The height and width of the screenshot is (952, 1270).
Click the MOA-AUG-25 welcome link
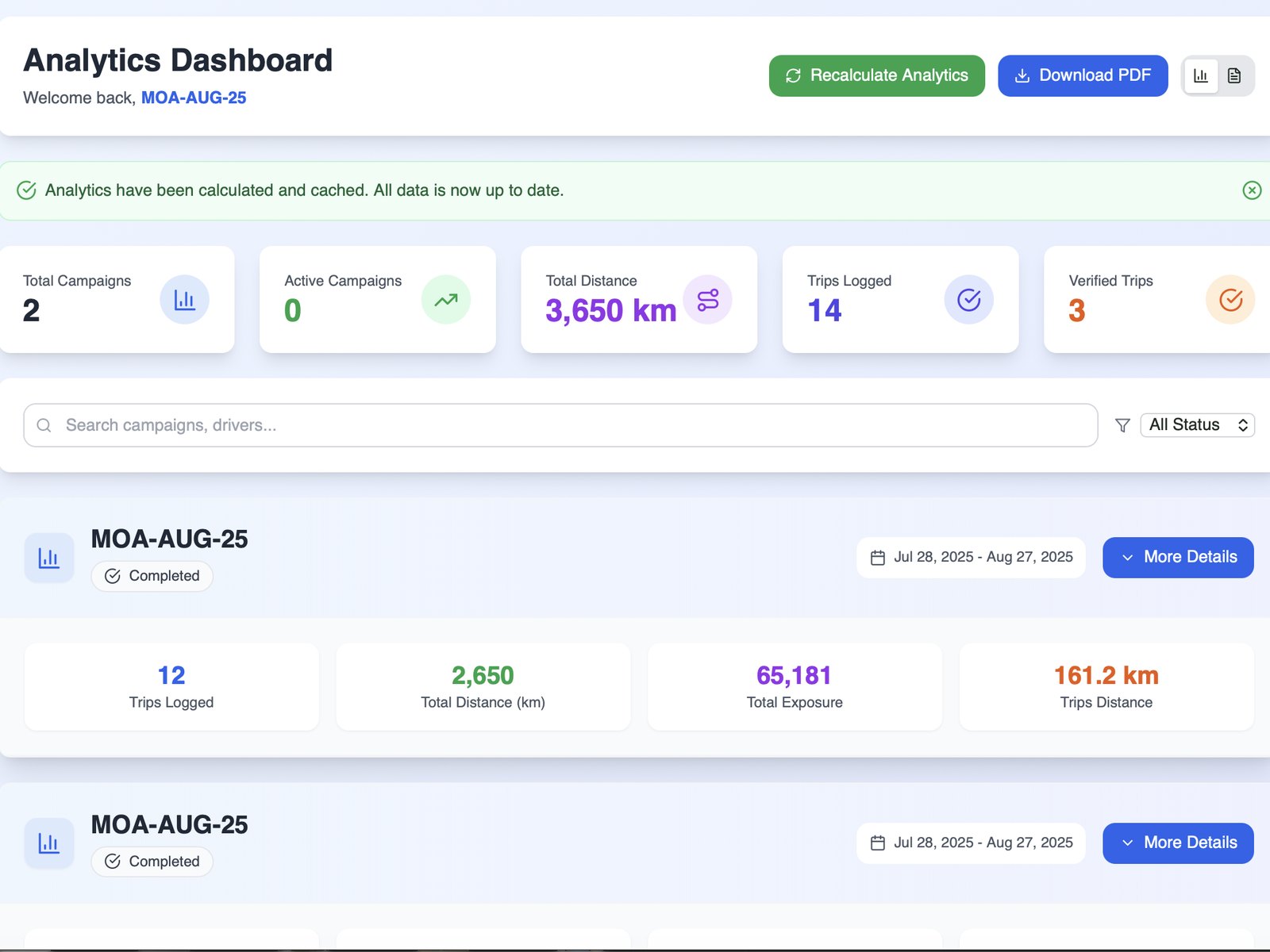tap(194, 98)
